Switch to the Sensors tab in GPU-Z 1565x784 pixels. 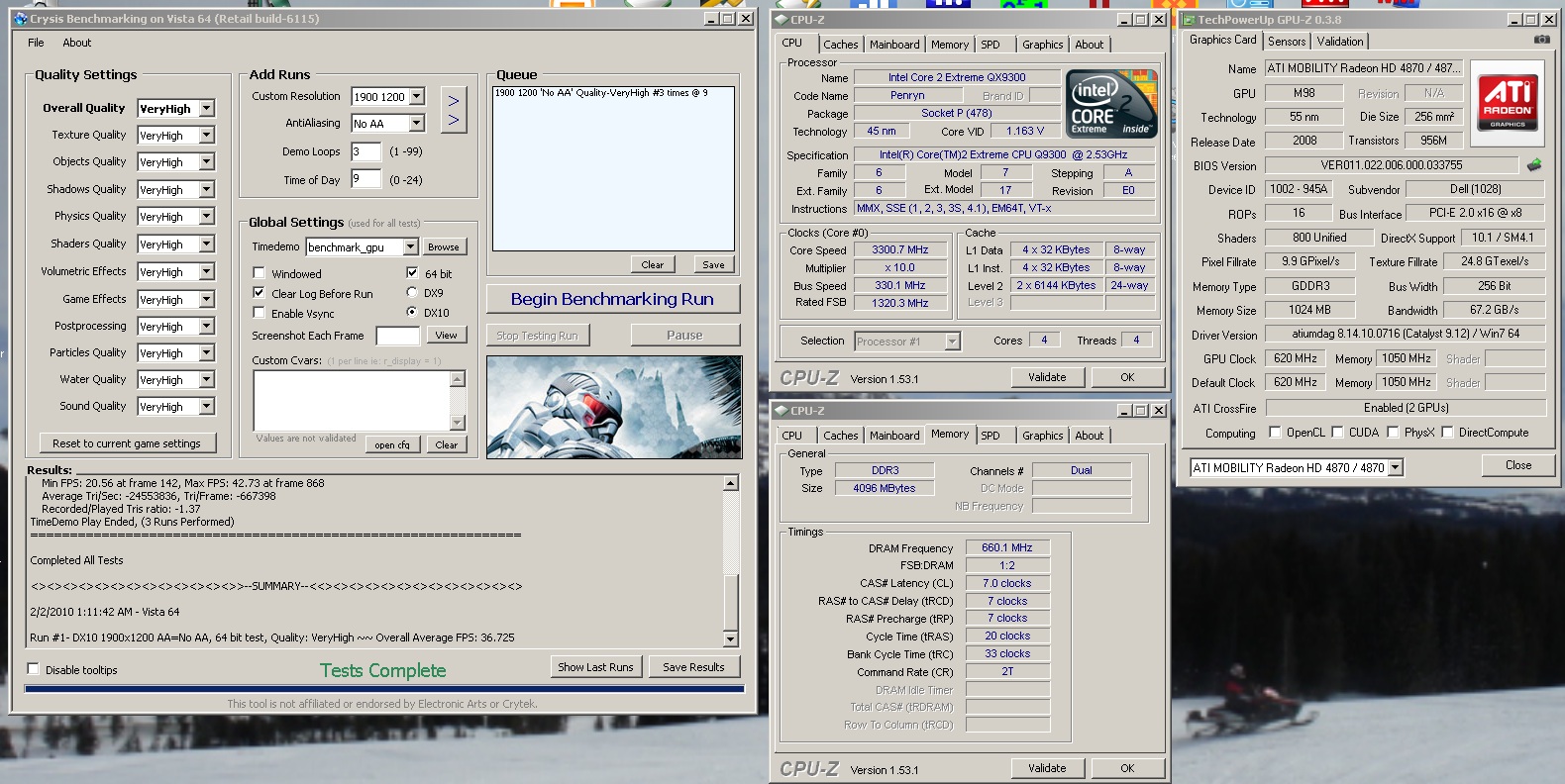(1286, 42)
